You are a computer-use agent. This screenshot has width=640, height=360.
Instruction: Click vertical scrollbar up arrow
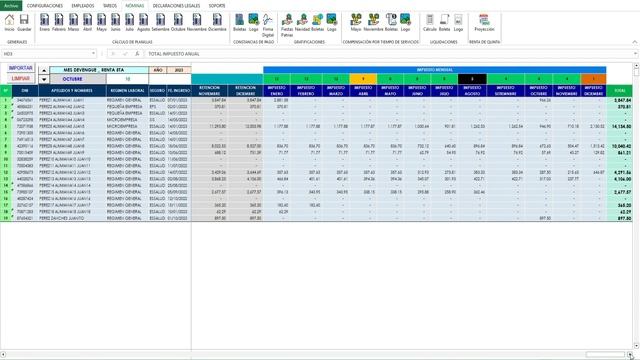tap(636, 65)
